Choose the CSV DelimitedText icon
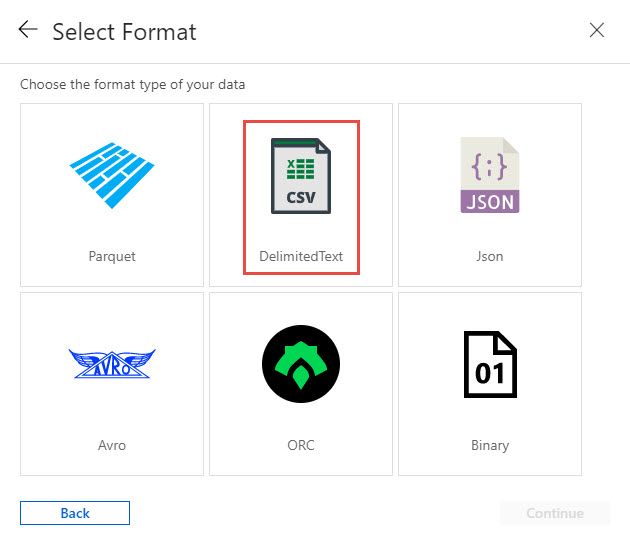This screenshot has height=542, width=630. click(x=301, y=176)
